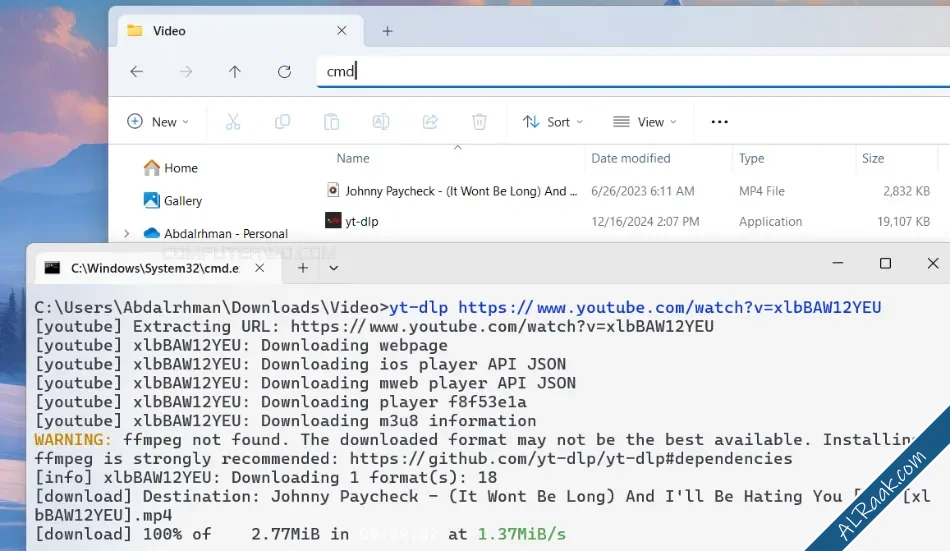The image size is (950, 551).
Task: Click the 1.37MiB/s download speed
Action: point(521,534)
